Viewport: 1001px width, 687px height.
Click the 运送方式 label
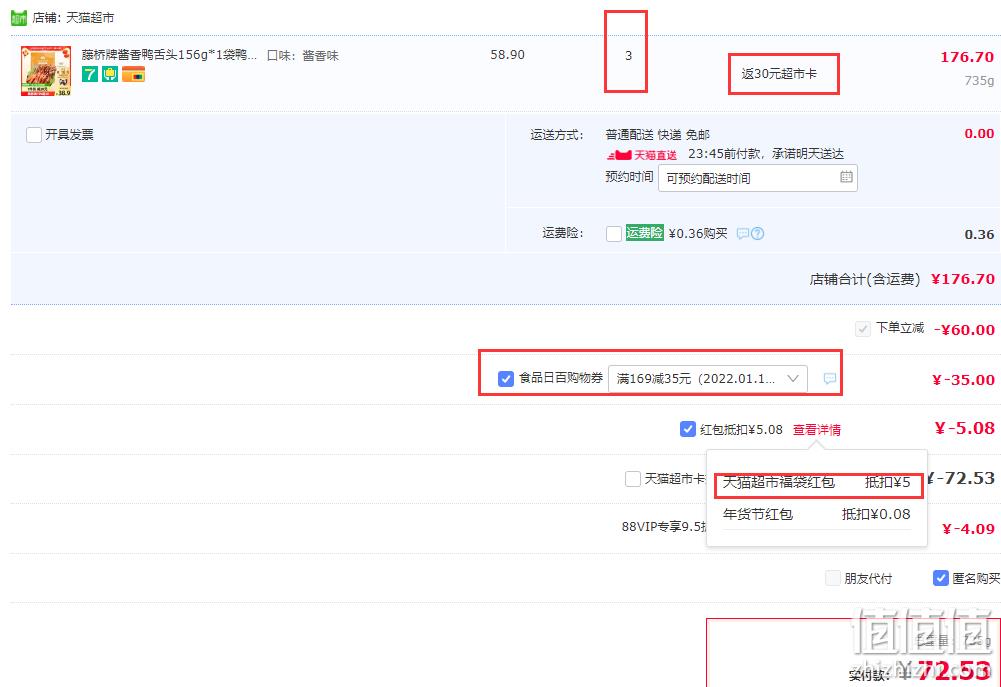pyautogui.click(x=557, y=135)
